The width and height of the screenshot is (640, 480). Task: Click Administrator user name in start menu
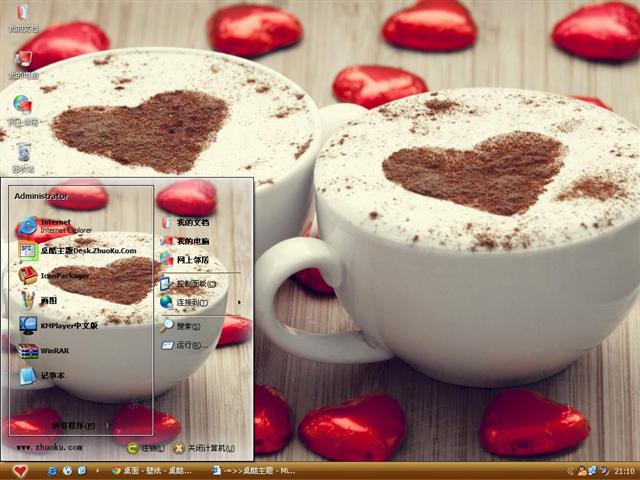click(41, 196)
